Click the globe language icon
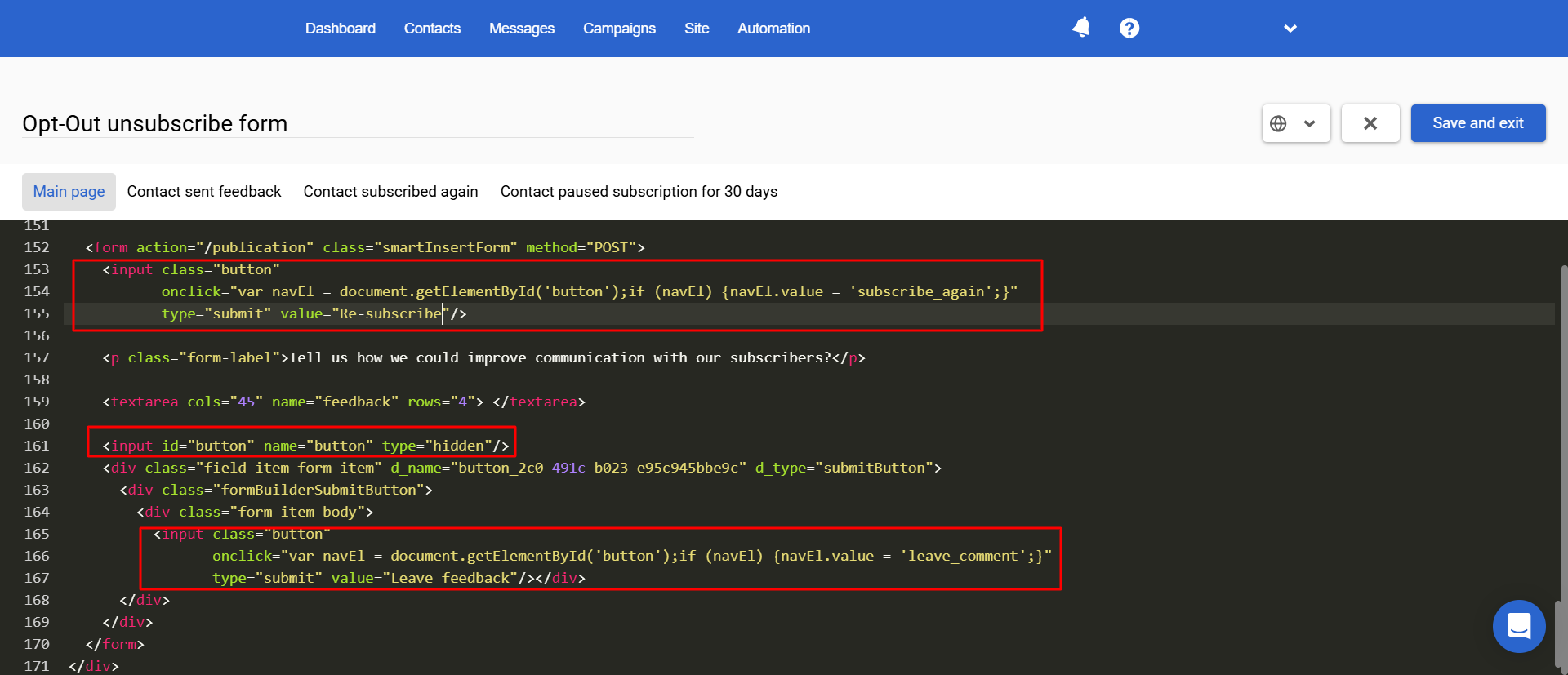 tap(1279, 123)
